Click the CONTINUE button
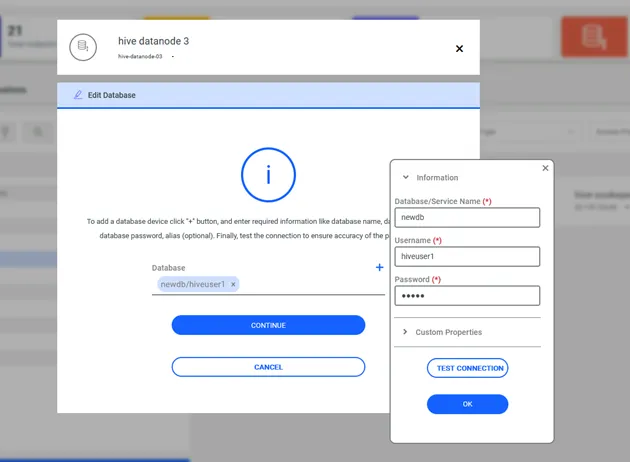Screen dimensions: 630x462 tap(268, 325)
